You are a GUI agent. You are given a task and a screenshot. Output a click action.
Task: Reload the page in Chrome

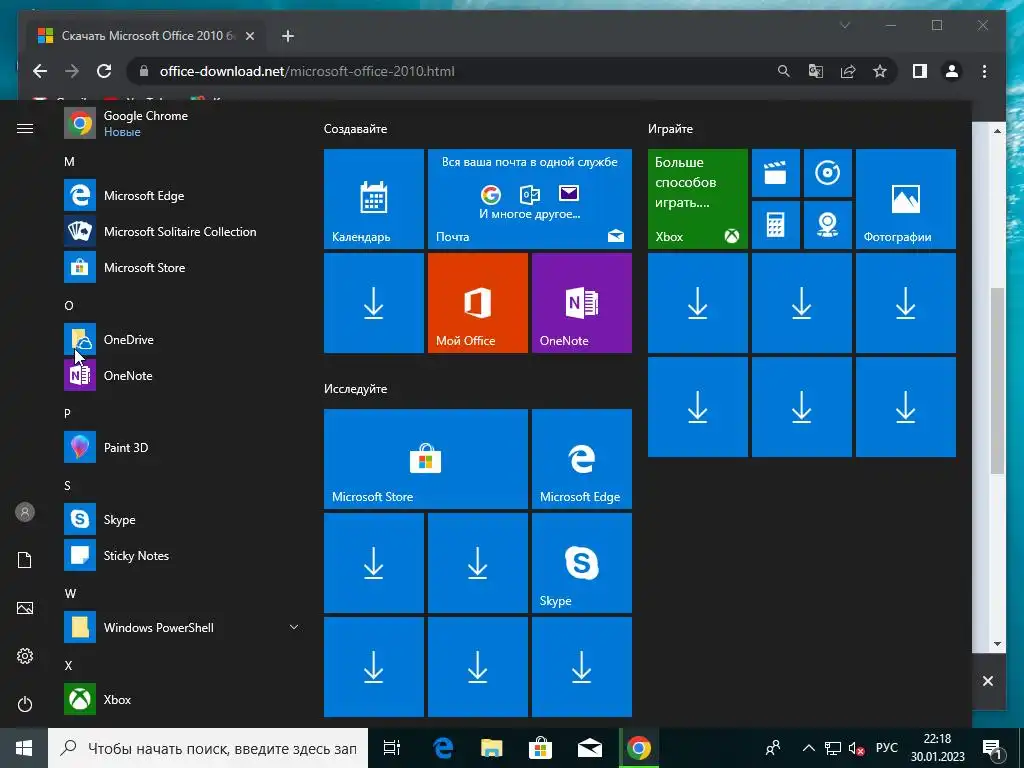click(104, 71)
